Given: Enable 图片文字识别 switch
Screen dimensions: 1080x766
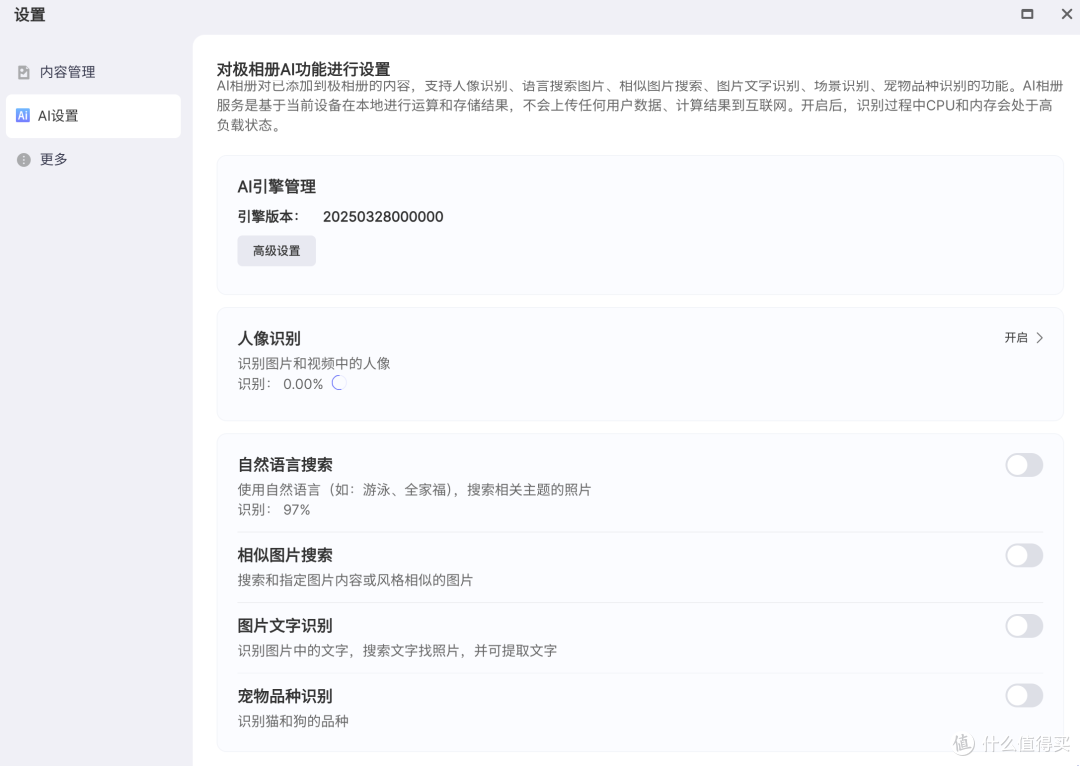Looking at the screenshot, I should pos(1024,625).
